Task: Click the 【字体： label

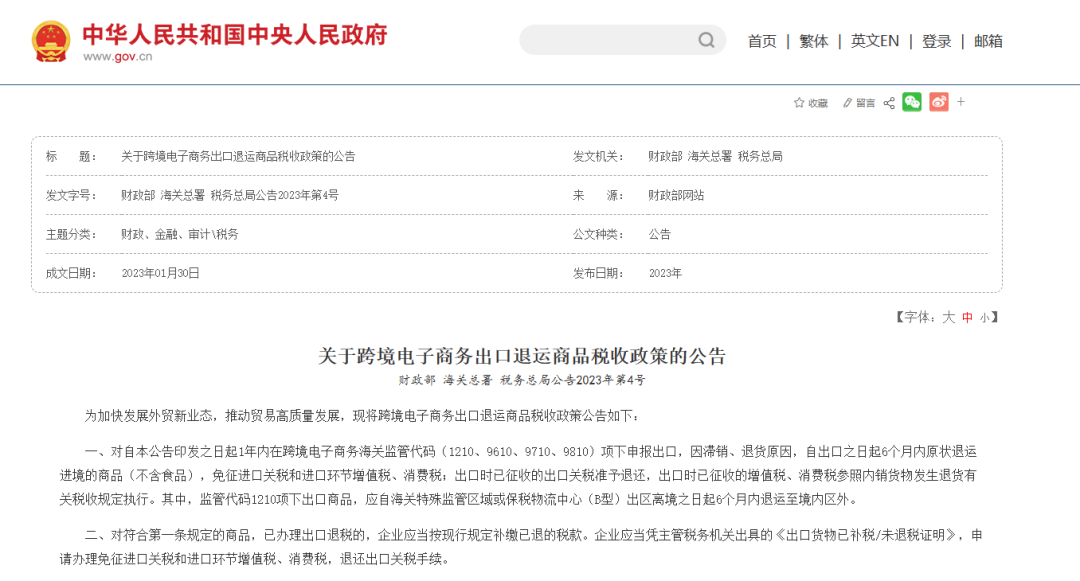Action: [915, 317]
